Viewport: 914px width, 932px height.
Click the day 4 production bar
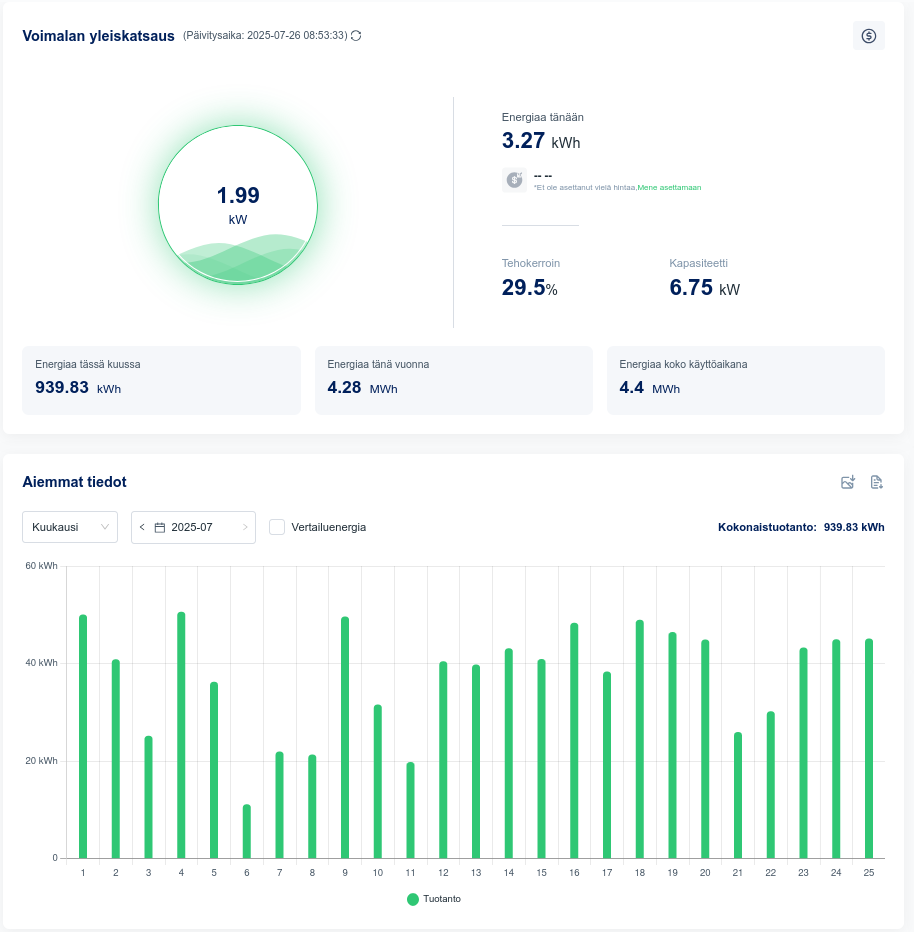(x=181, y=735)
